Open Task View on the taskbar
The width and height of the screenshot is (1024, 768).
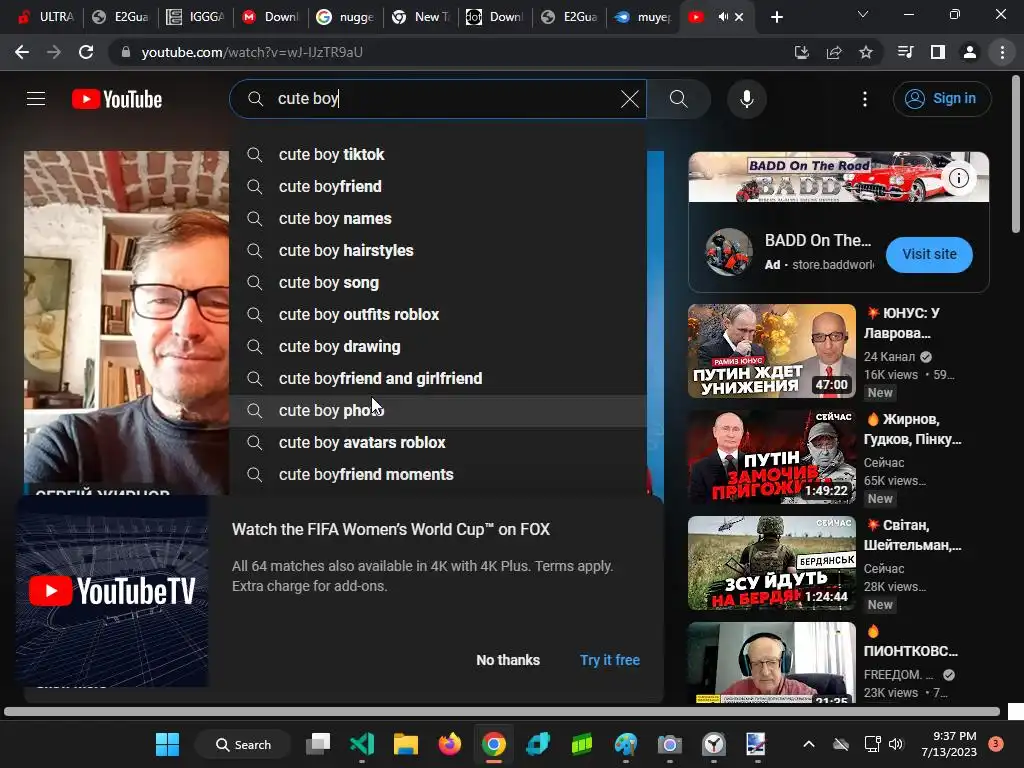point(319,744)
